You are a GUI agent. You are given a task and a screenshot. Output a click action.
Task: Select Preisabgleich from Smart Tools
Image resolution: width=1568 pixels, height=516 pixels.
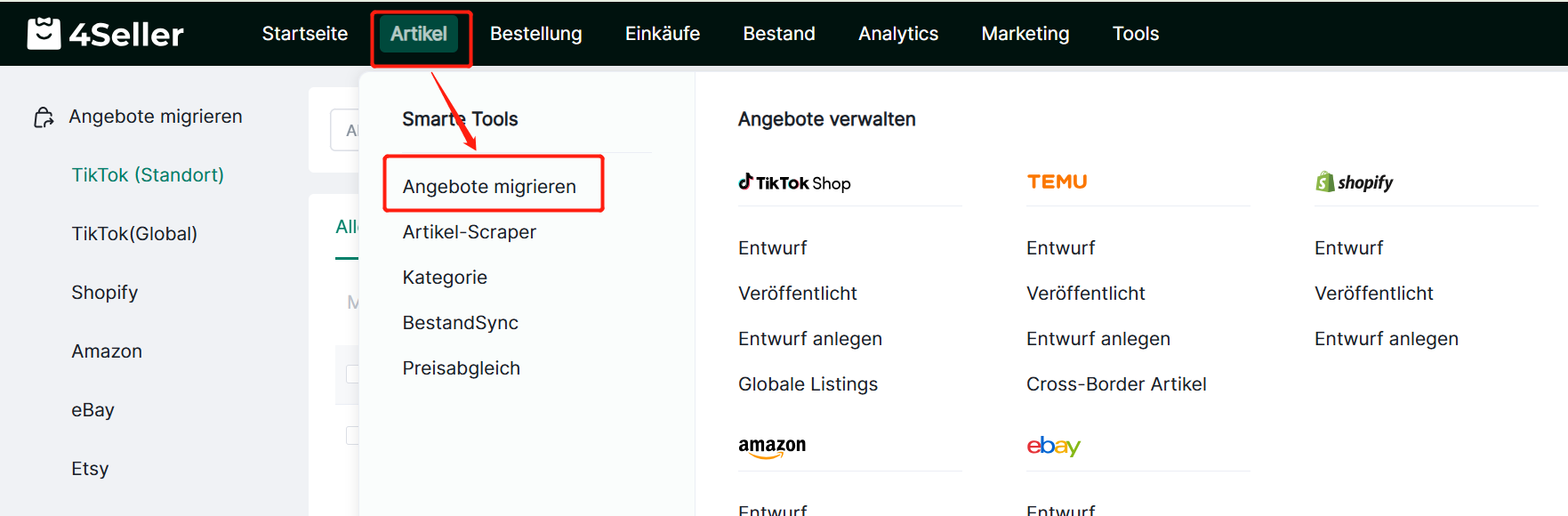click(461, 368)
